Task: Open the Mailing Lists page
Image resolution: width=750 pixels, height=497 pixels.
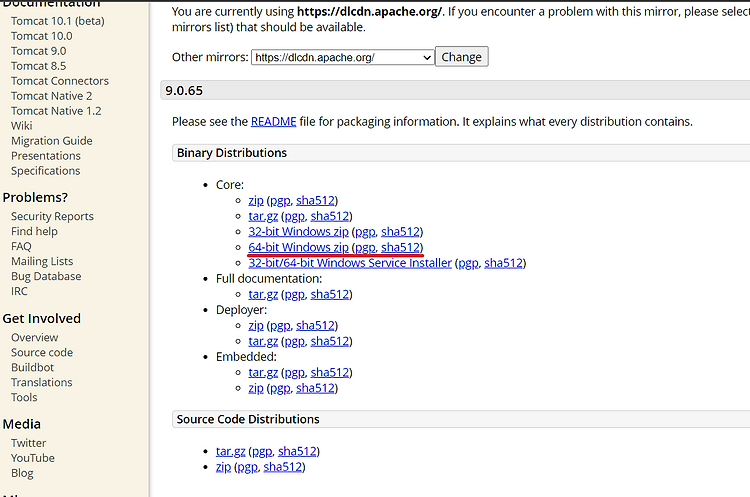Action: 42,261
